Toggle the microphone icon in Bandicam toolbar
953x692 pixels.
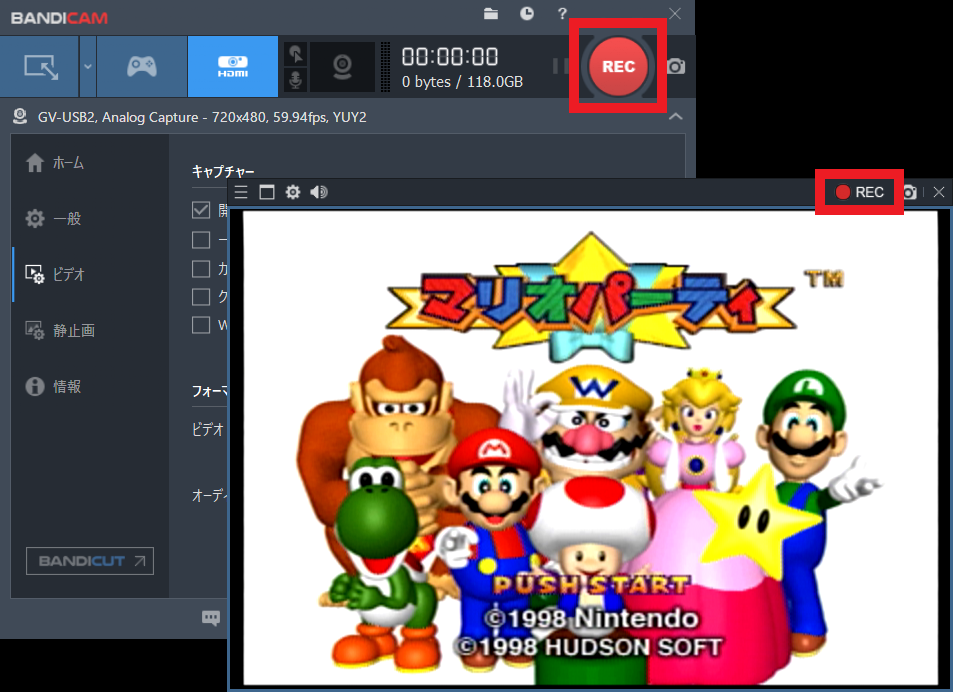(x=296, y=80)
